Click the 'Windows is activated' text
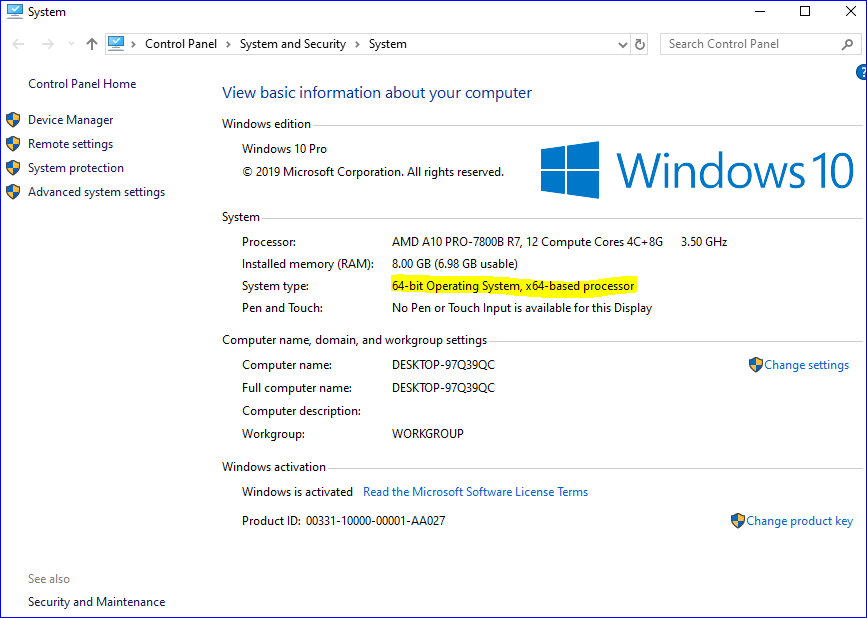 [x=297, y=492]
